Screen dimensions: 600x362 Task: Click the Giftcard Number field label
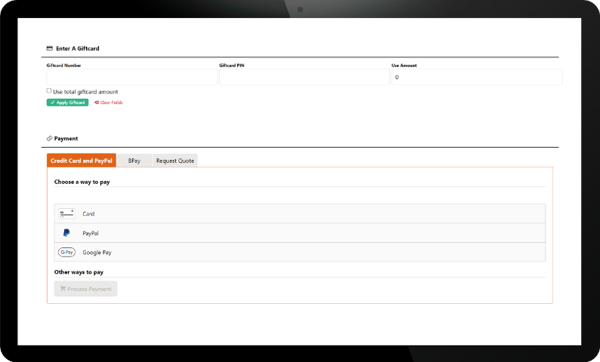point(64,65)
